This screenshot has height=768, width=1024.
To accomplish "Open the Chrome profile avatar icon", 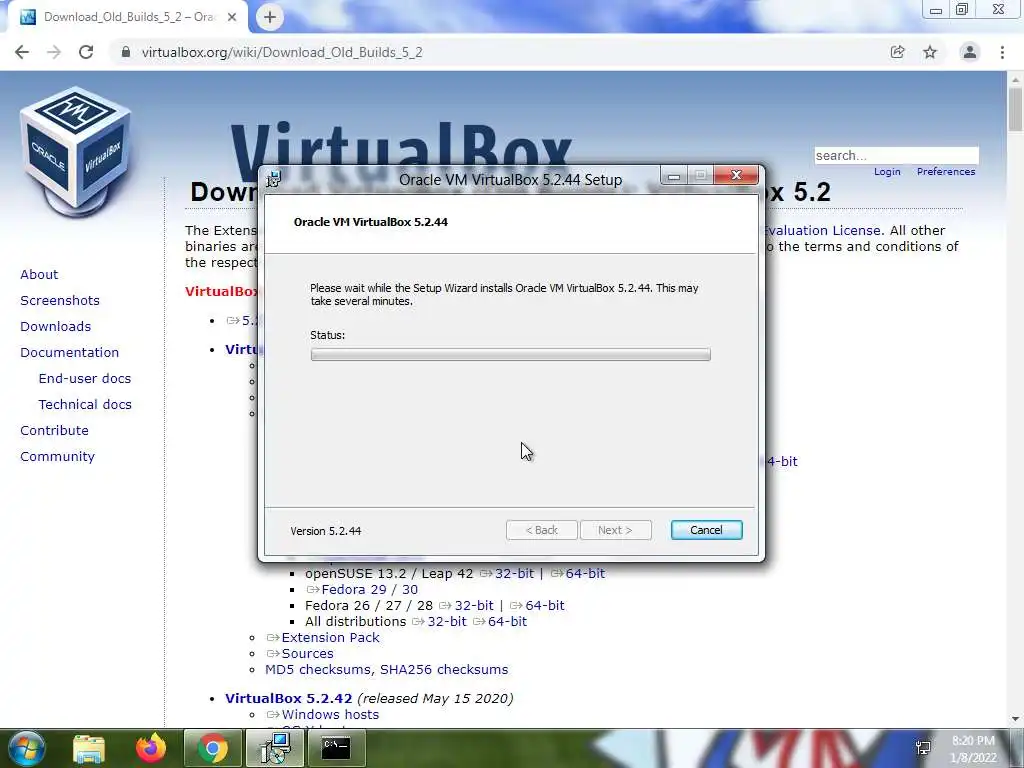I will 970,52.
